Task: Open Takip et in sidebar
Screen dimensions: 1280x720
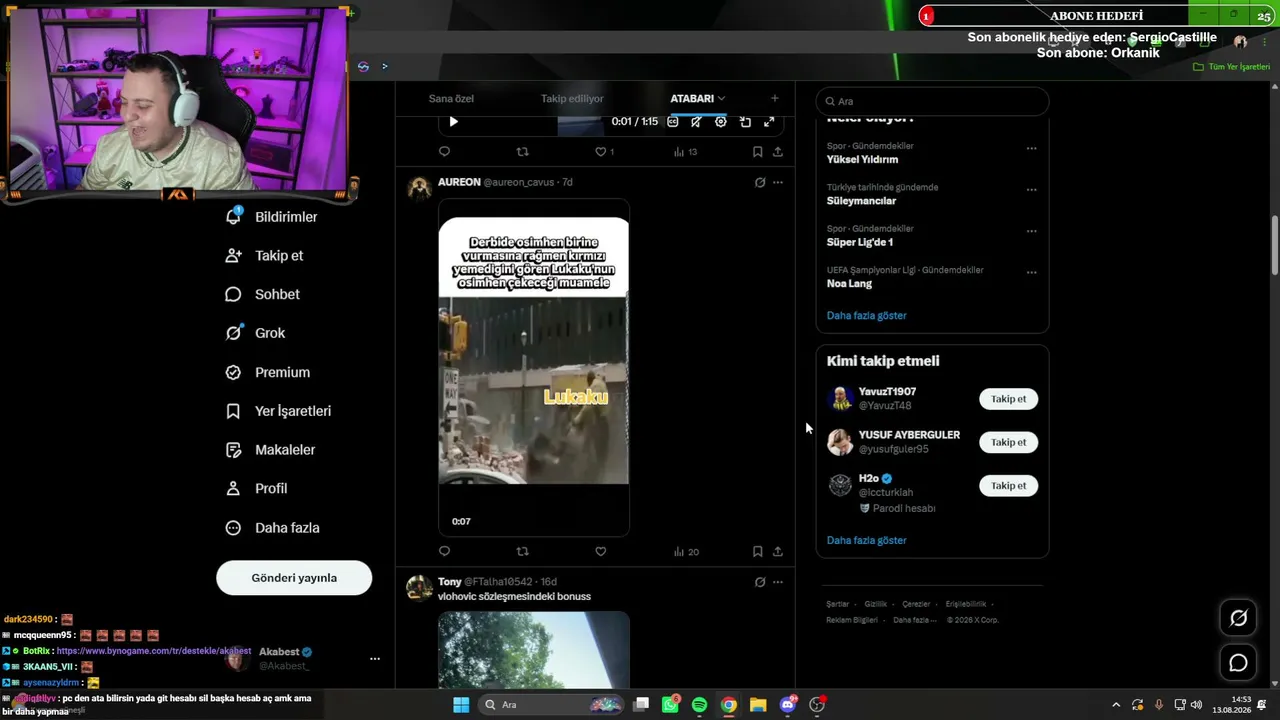Action: [265, 256]
